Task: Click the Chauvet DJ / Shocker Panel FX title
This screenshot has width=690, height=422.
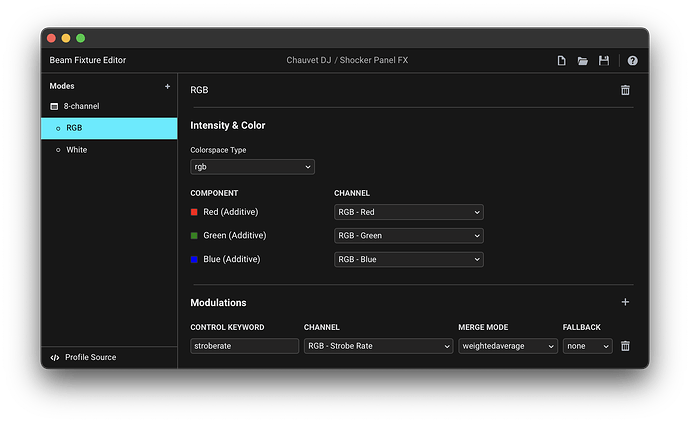Action: [347, 60]
